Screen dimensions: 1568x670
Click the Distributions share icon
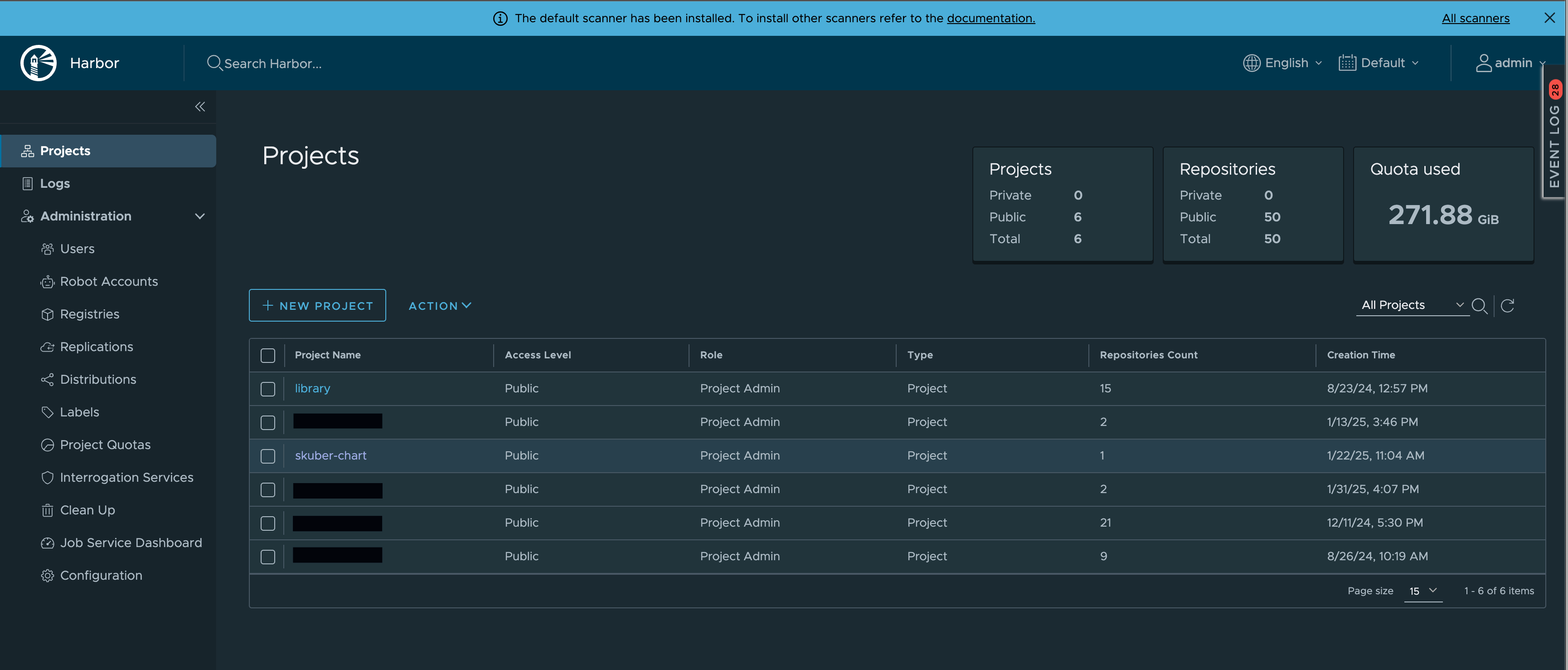click(48, 380)
